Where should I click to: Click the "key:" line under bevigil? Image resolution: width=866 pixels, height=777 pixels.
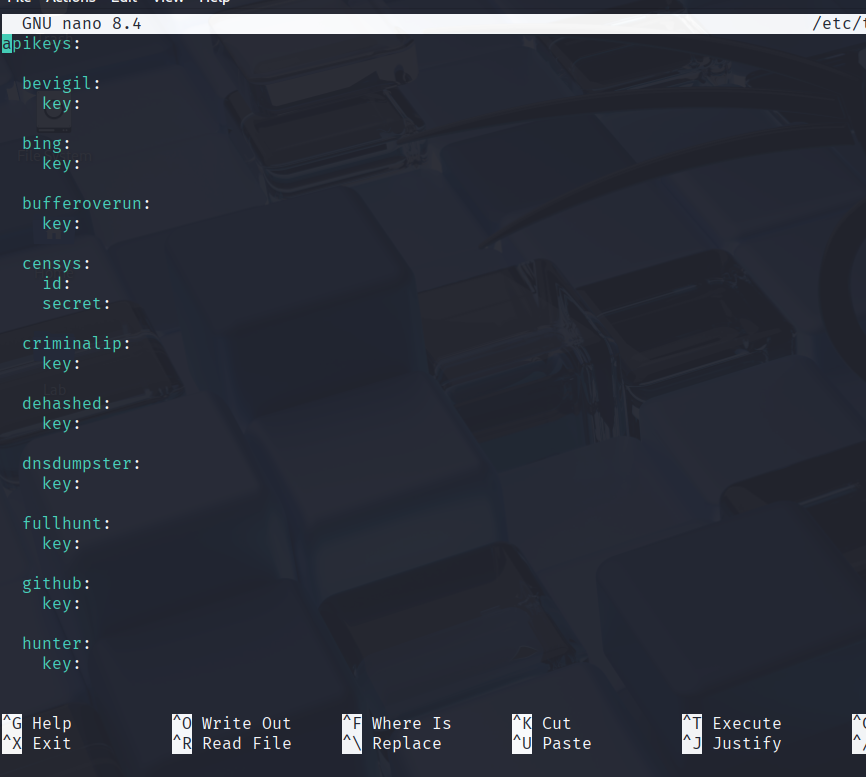pyautogui.click(x=61, y=104)
